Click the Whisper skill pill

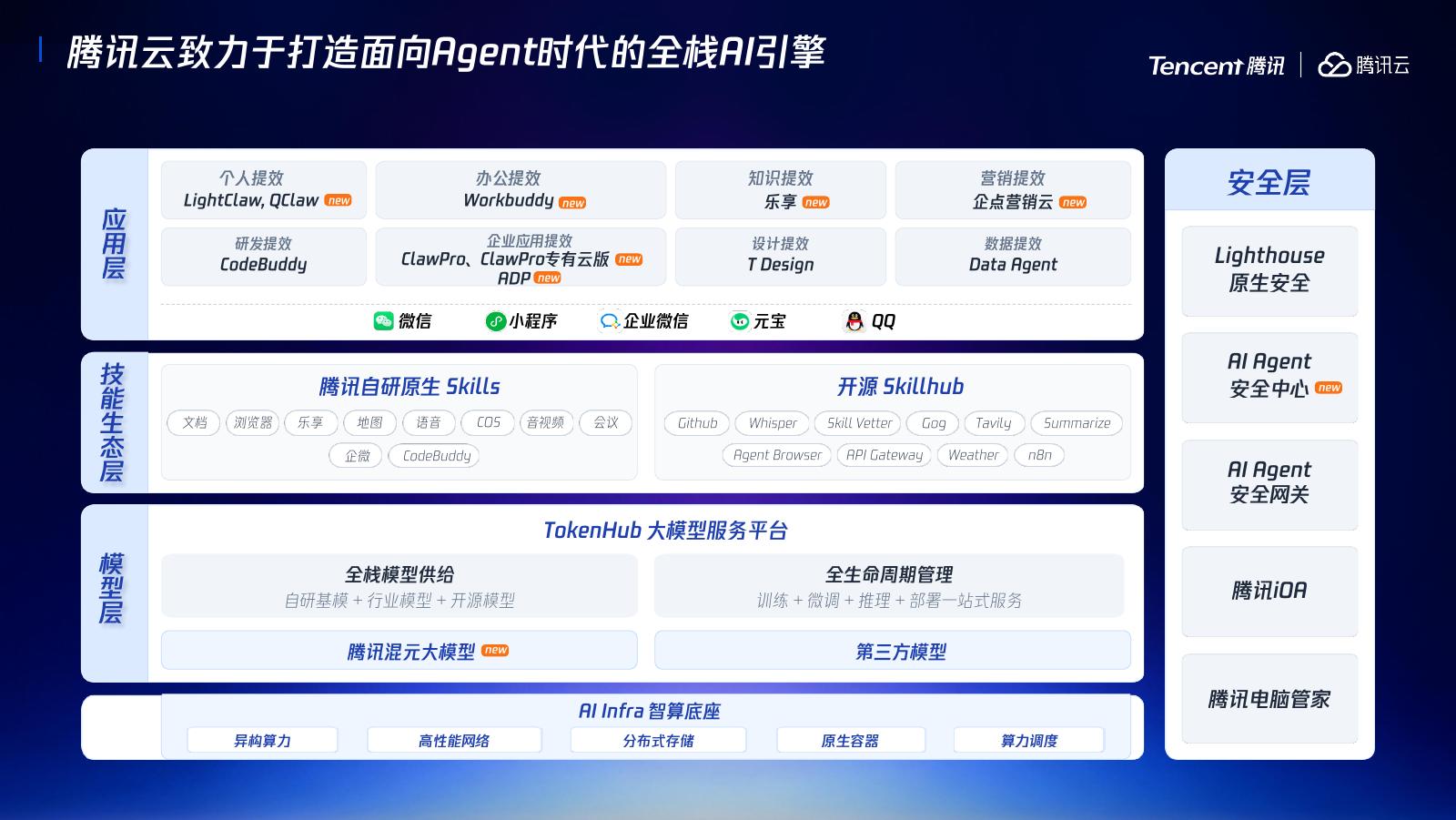[773, 422]
